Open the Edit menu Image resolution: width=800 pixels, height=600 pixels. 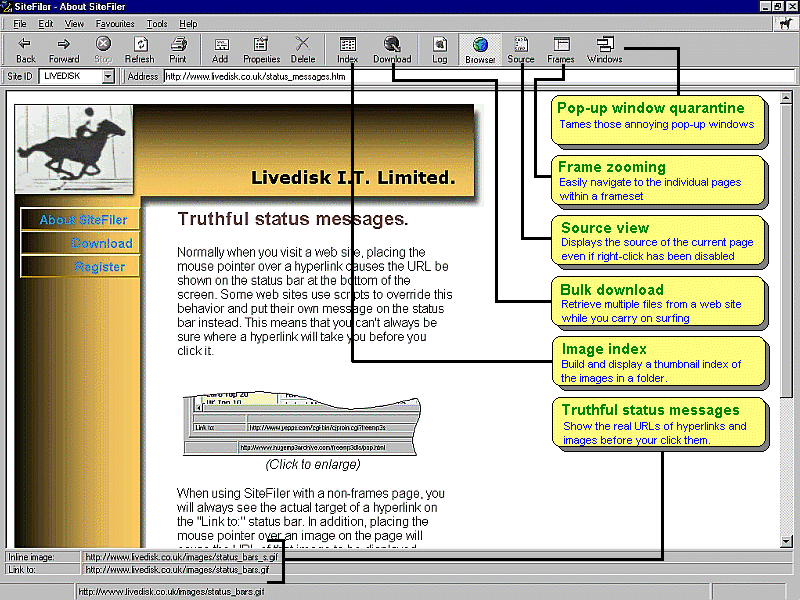45,23
